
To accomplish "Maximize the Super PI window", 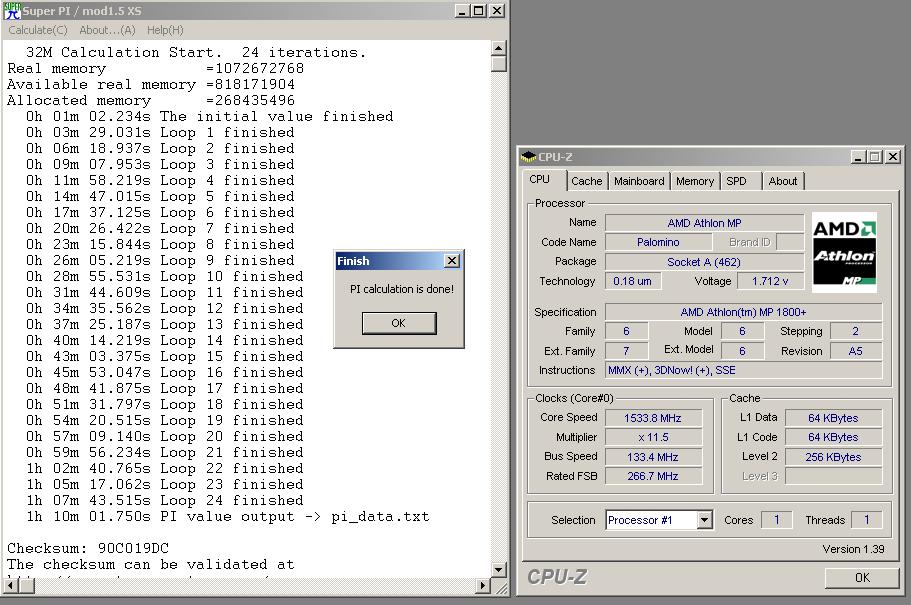I will tap(478, 10).
